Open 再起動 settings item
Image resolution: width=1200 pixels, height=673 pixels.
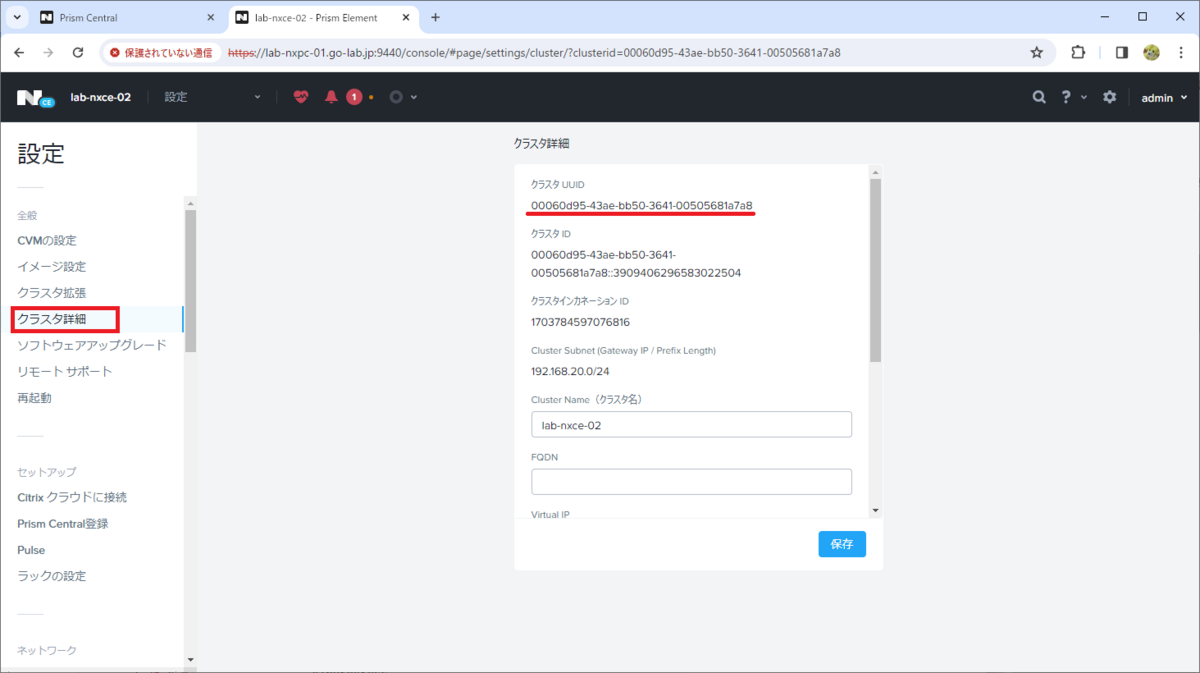point(34,398)
